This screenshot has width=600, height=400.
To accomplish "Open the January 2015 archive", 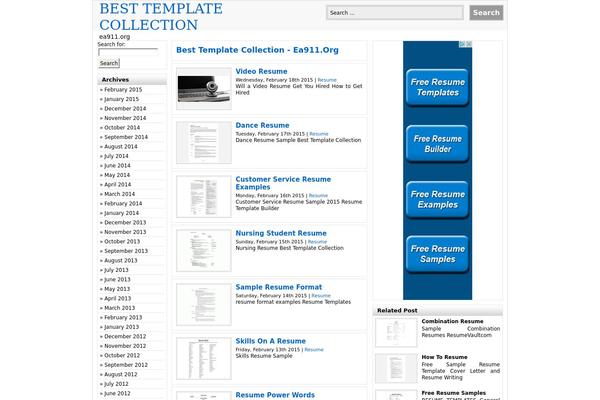I will pyautogui.click(x=121, y=99).
